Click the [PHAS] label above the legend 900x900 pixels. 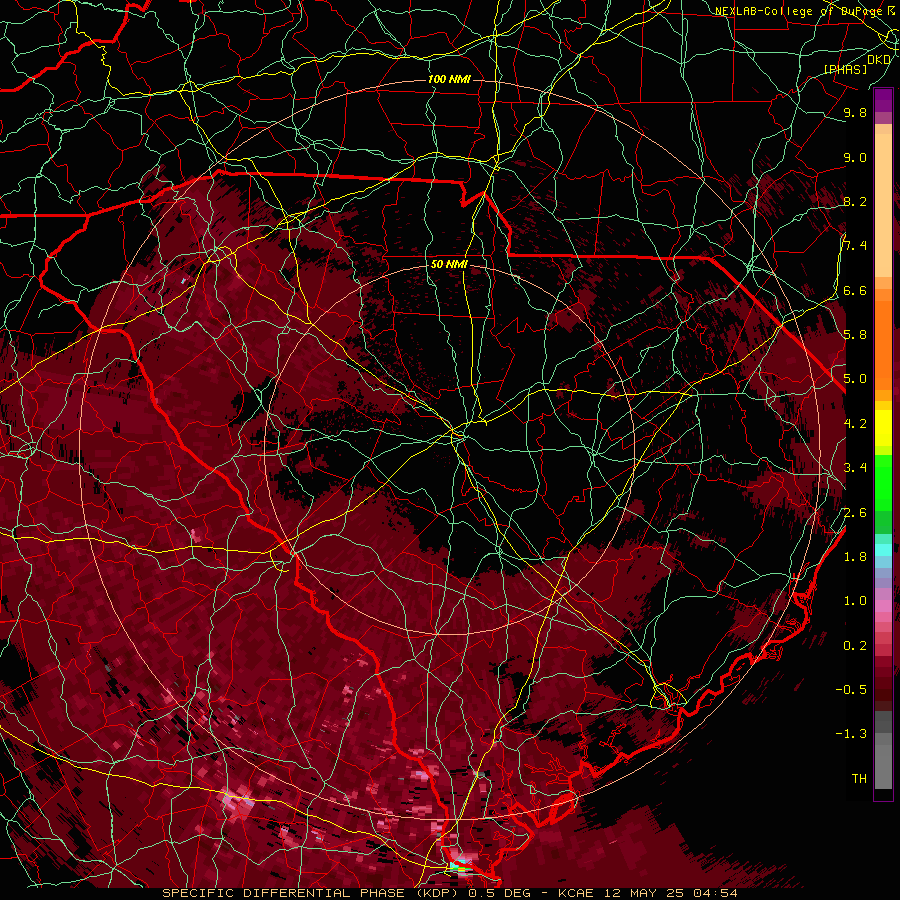click(x=845, y=70)
